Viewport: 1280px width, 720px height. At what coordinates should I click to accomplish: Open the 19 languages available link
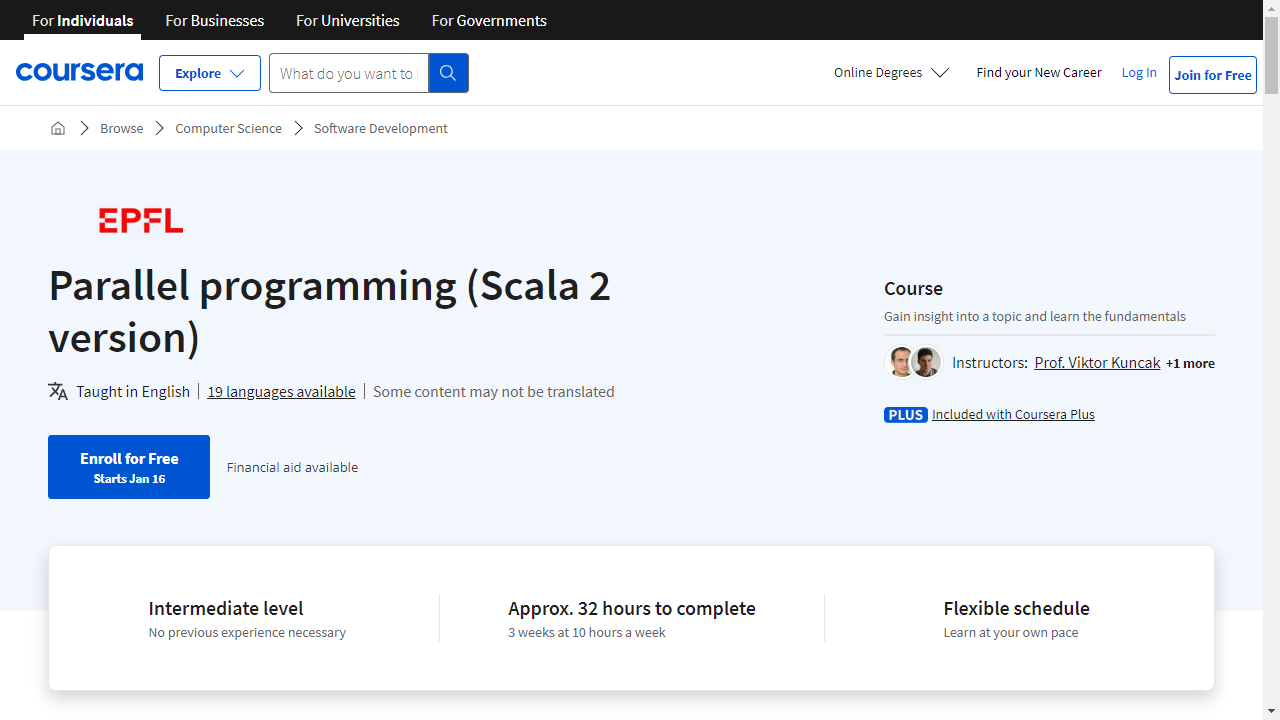pos(281,391)
